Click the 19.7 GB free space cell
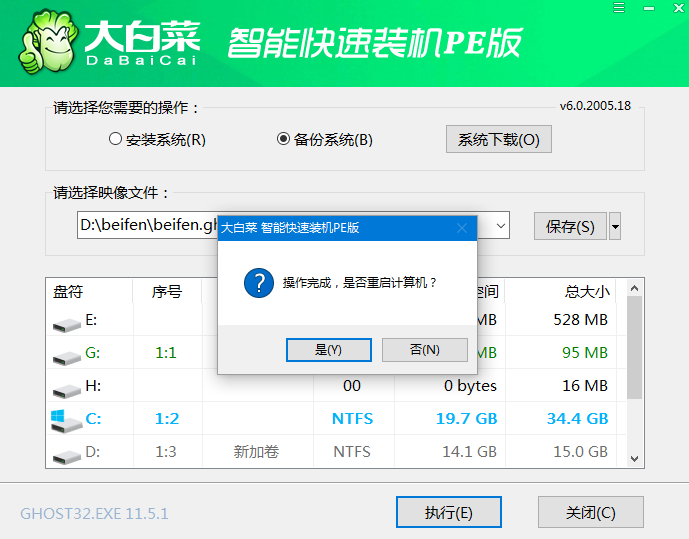 (466, 419)
